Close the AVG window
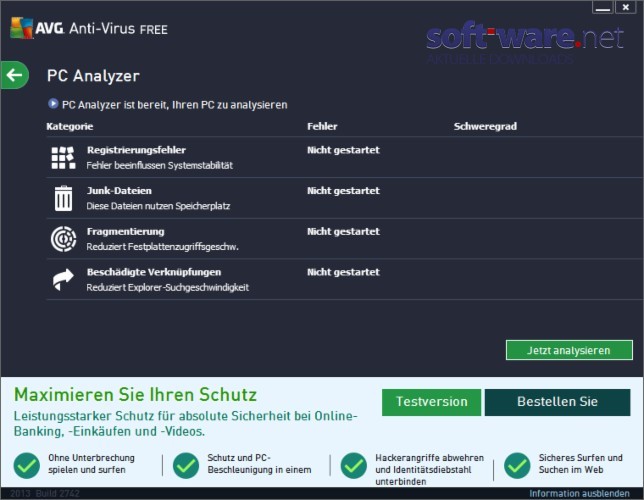The width and height of the screenshot is (644, 500). pos(626,7)
